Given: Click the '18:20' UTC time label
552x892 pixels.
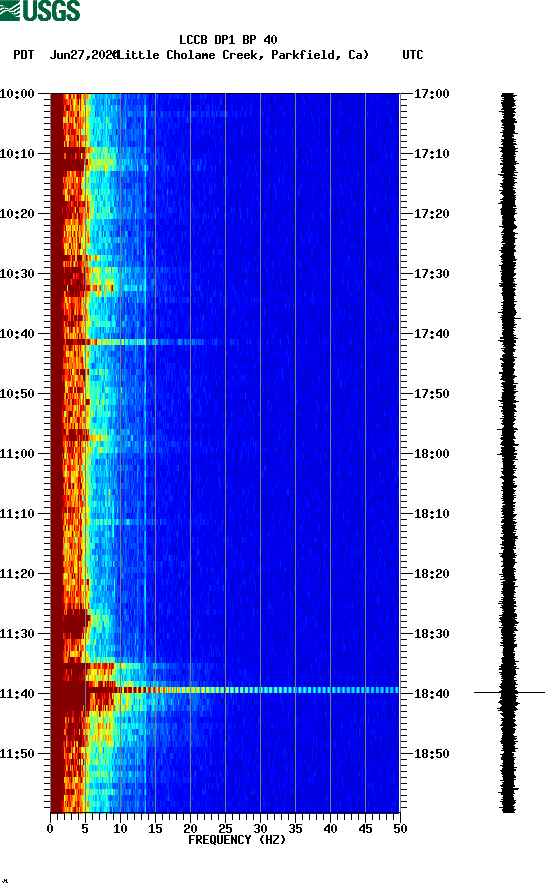Looking at the screenshot, I should [431, 574].
